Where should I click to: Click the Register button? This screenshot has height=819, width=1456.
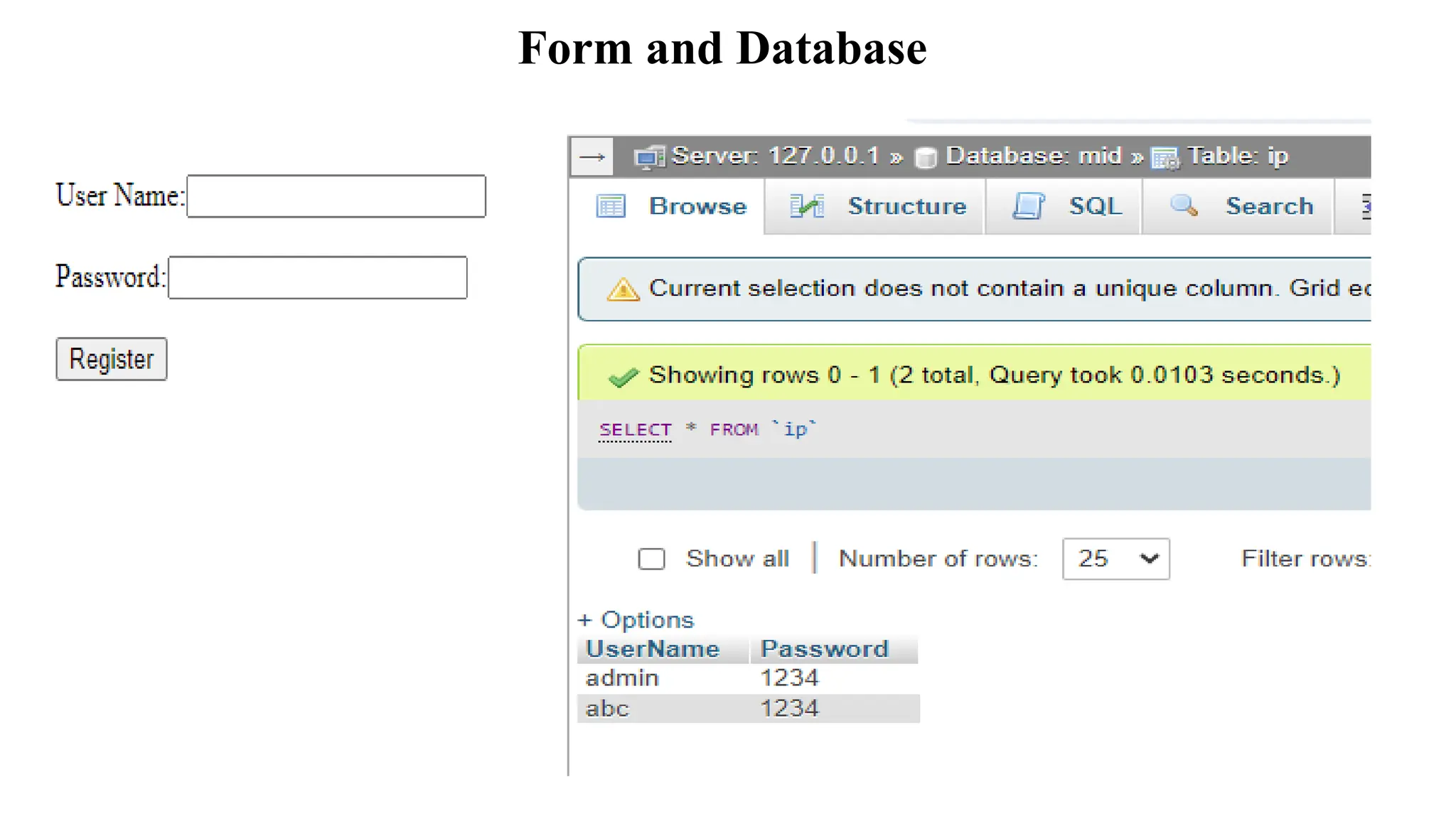[112, 359]
